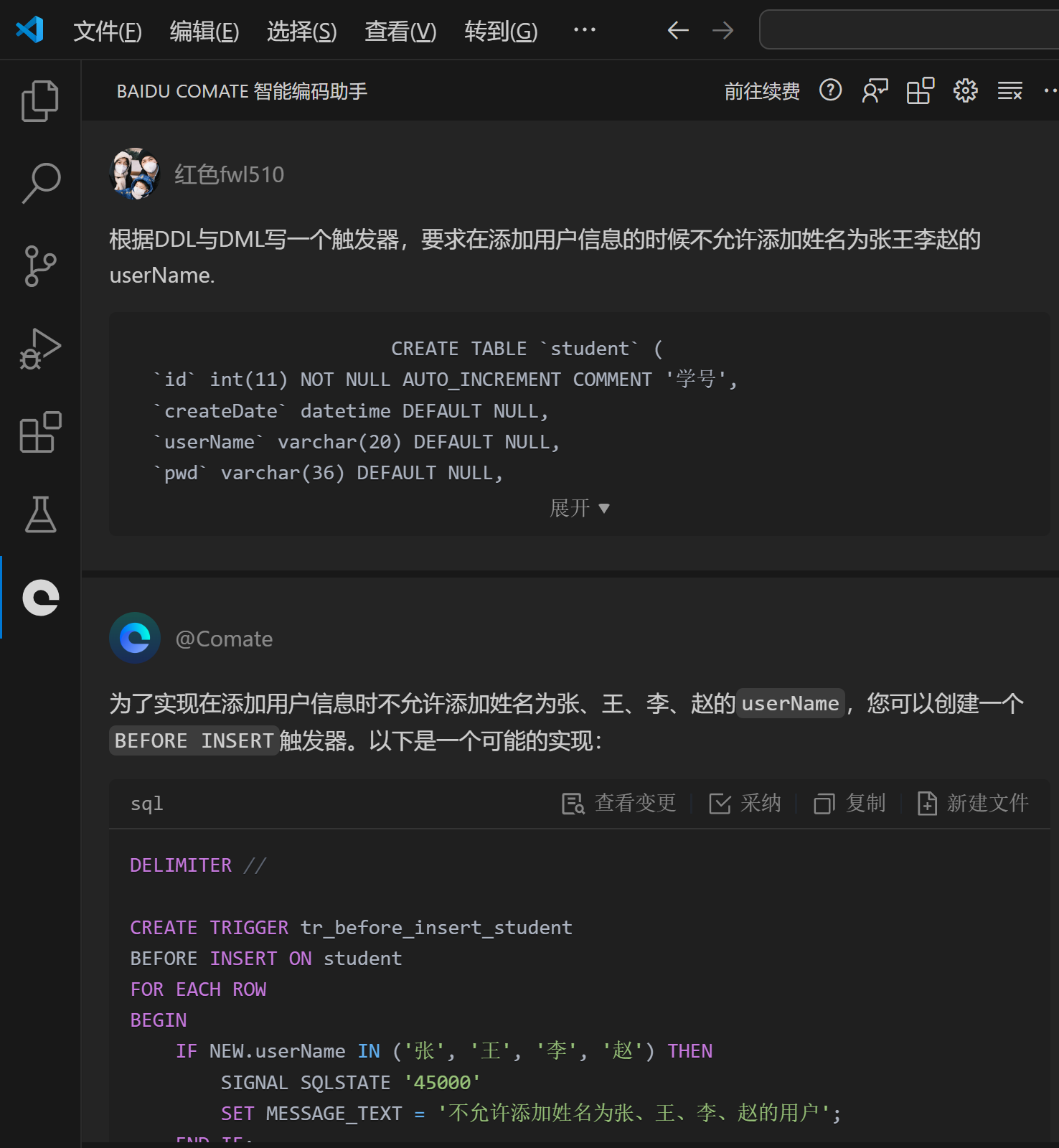This screenshot has width=1059, height=1148.
Task: Open more actions in Comate panel header
Action: (x=1051, y=91)
